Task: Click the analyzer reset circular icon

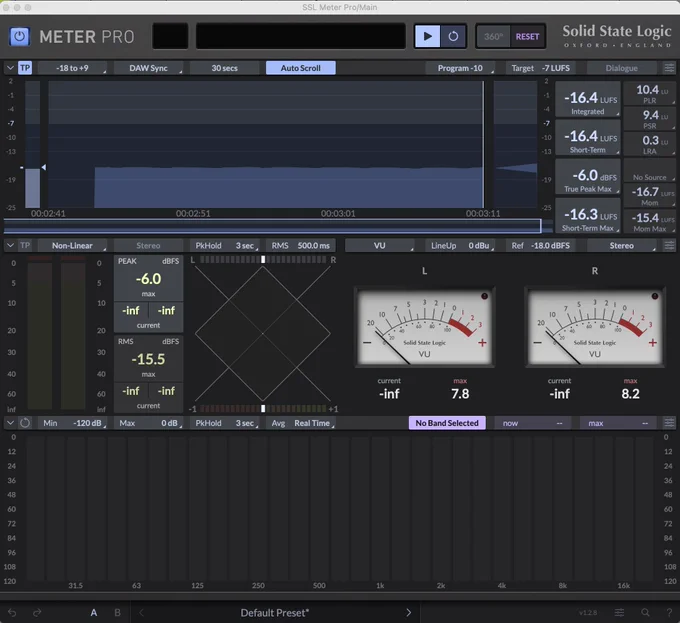Action: coord(25,423)
